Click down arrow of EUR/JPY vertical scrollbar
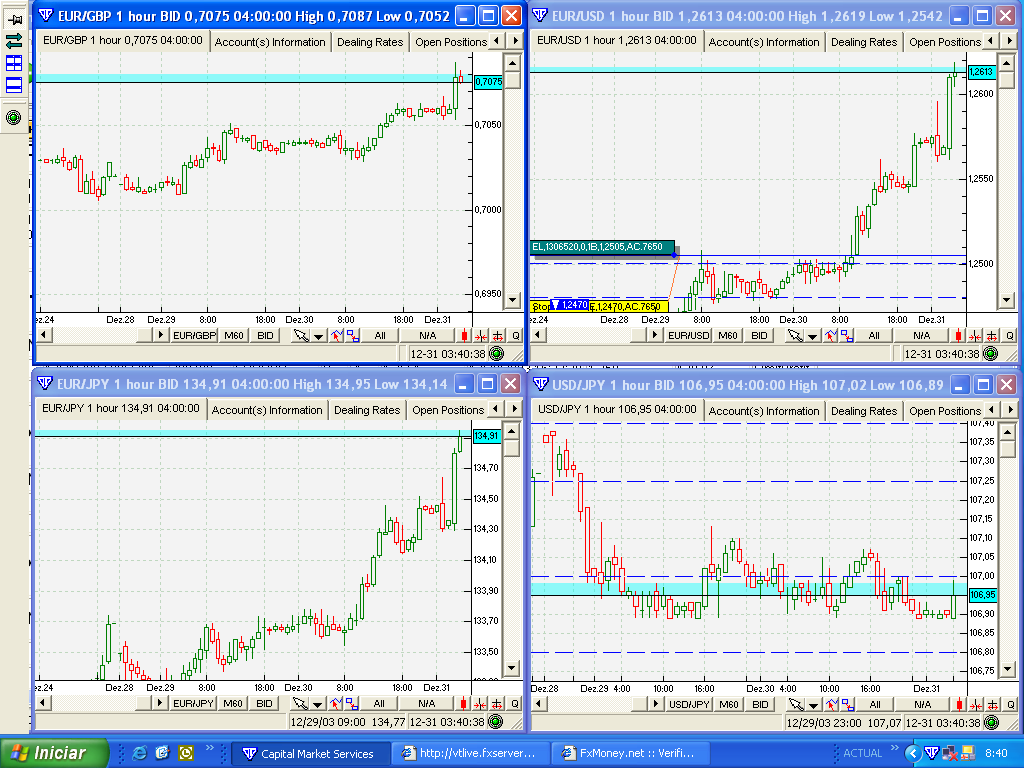 pos(512,668)
